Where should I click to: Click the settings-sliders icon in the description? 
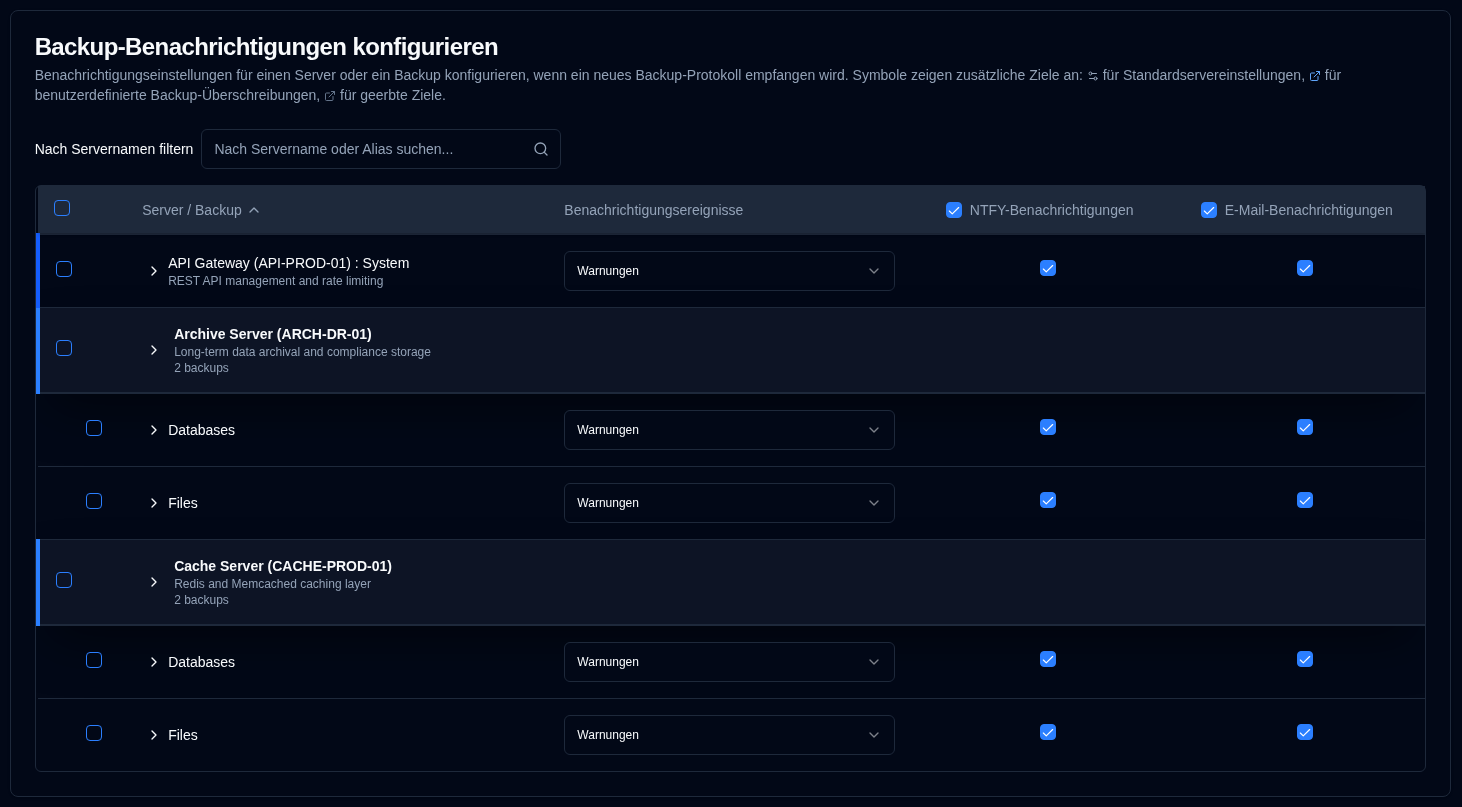(x=1093, y=76)
